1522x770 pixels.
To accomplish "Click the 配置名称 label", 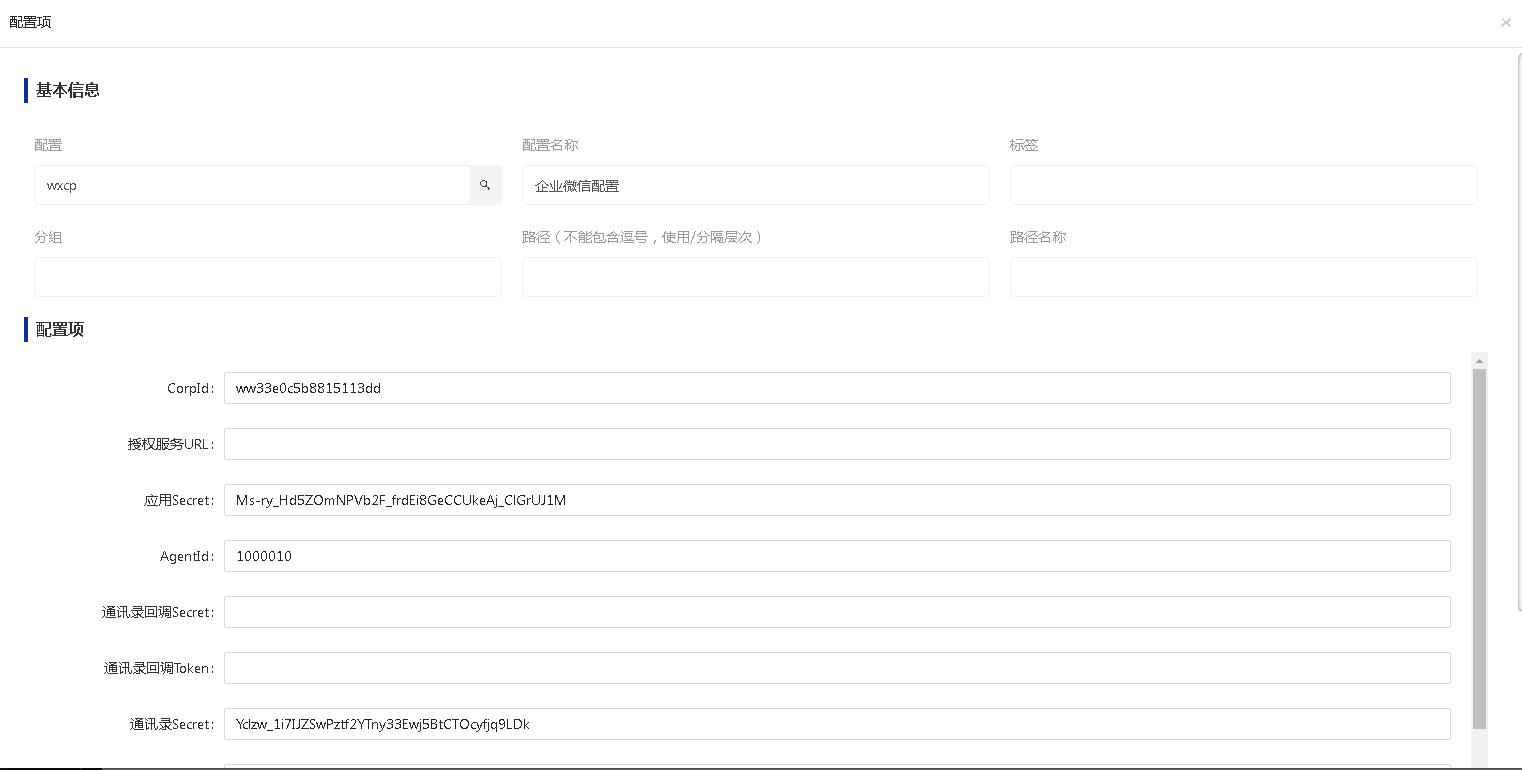I will click(x=550, y=145).
